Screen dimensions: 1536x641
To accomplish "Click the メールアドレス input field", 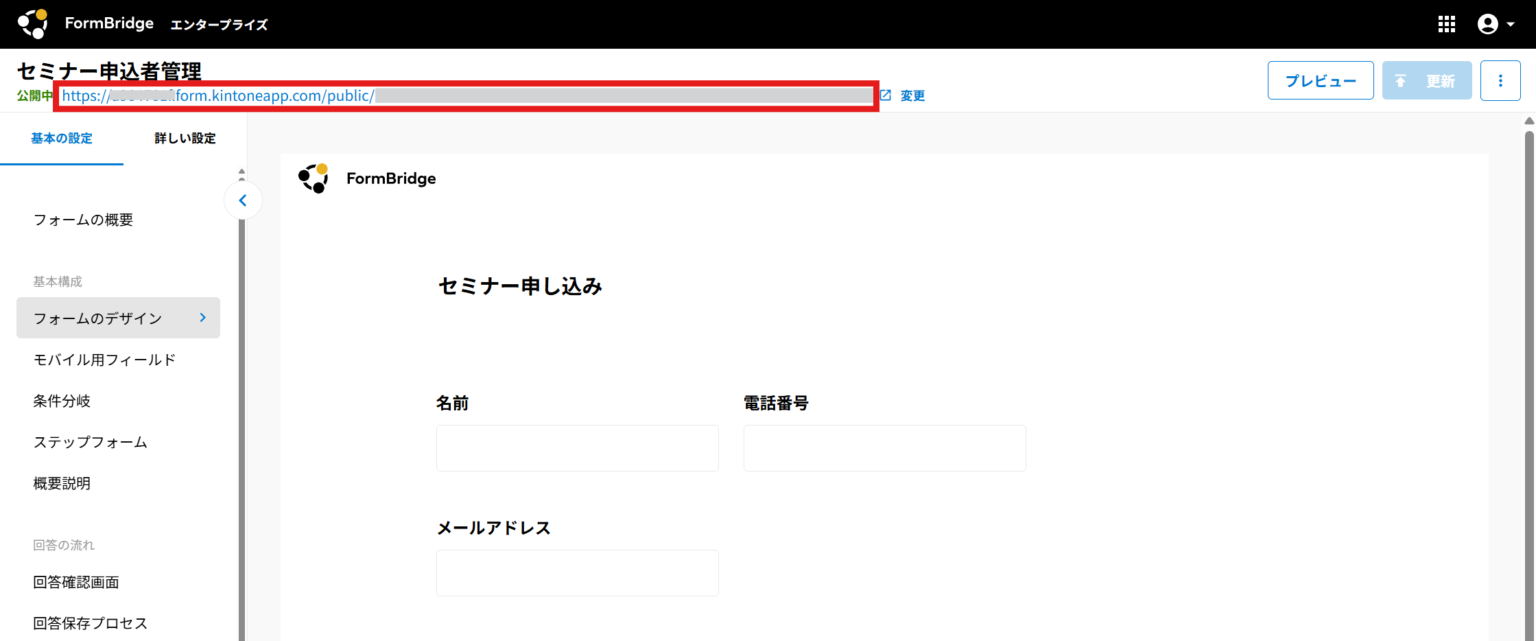I will [x=577, y=572].
